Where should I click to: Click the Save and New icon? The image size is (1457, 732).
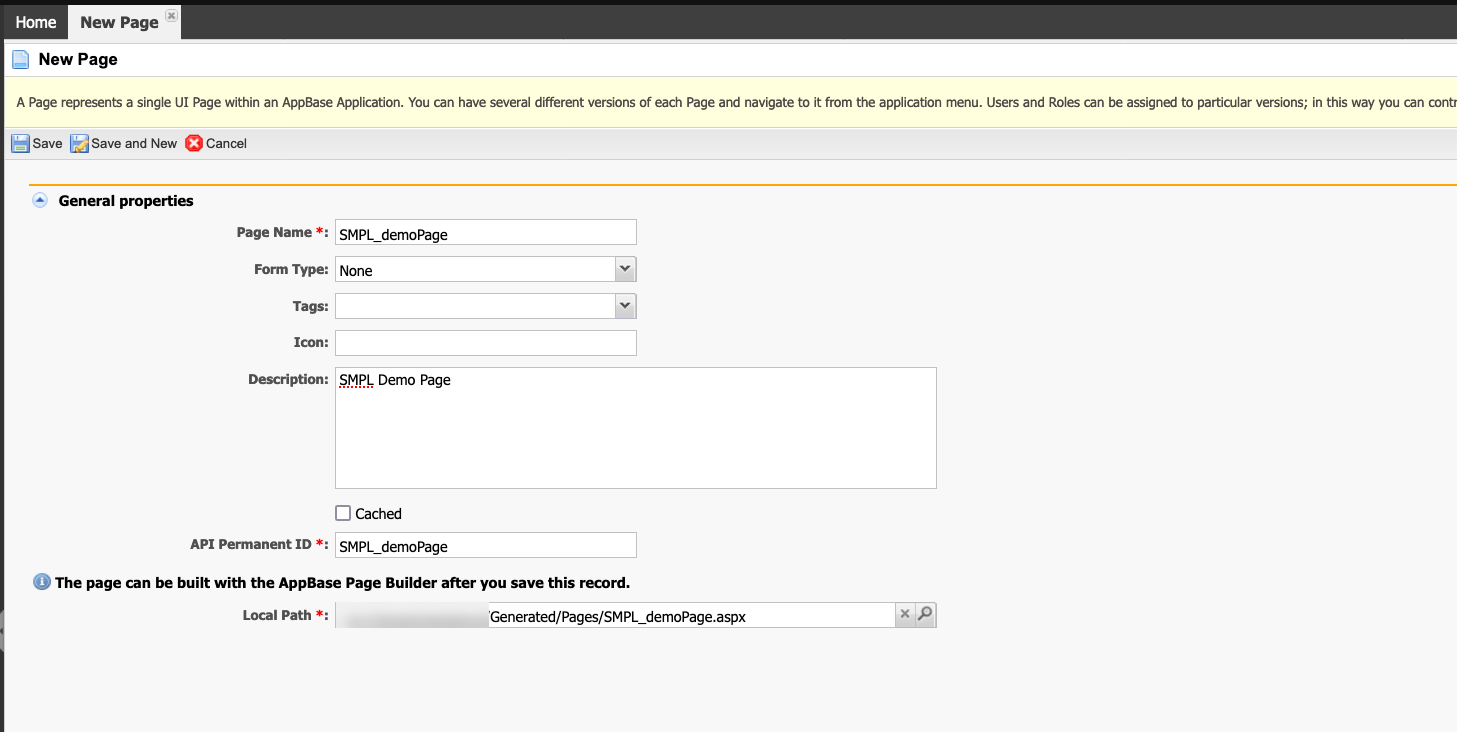[79, 144]
